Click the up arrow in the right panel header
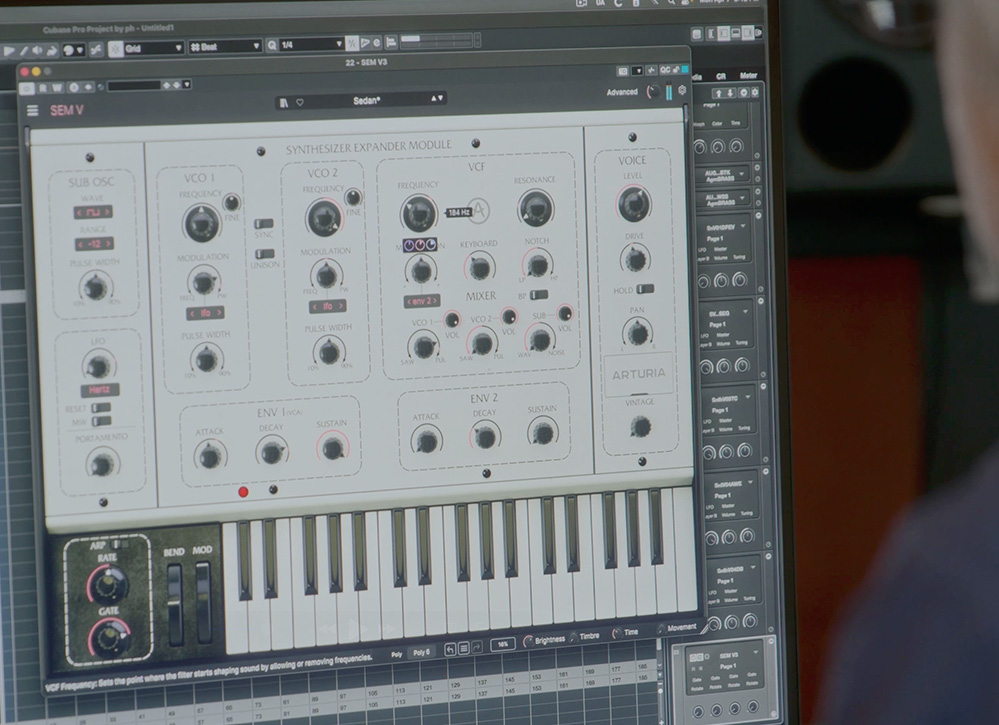The width and height of the screenshot is (999, 725). [x=718, y=93]
